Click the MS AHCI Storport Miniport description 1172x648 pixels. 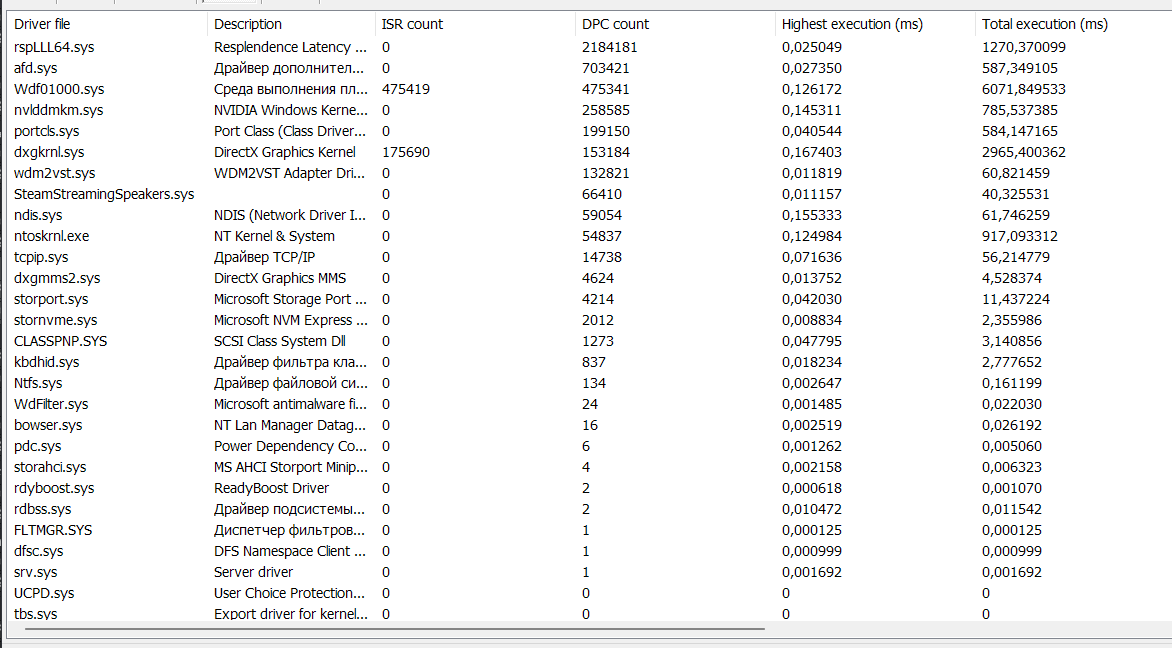click(291, 466)
